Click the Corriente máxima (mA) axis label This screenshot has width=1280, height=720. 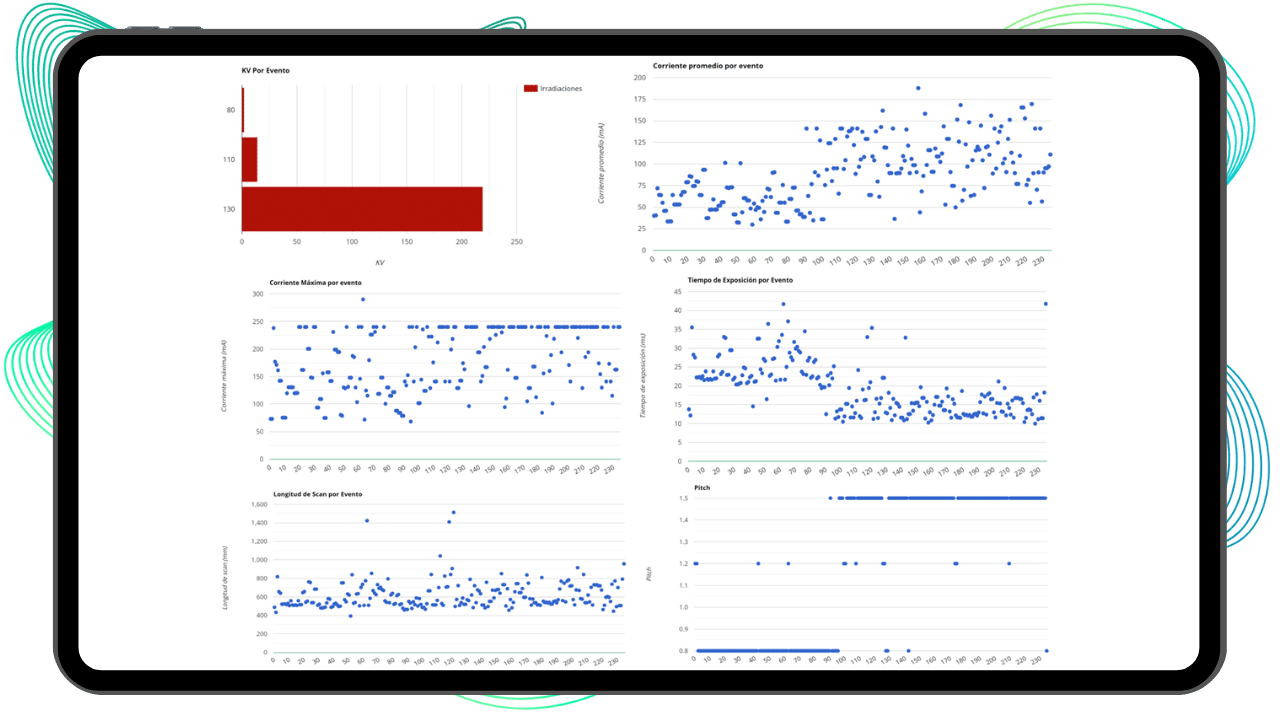point(224,376)
